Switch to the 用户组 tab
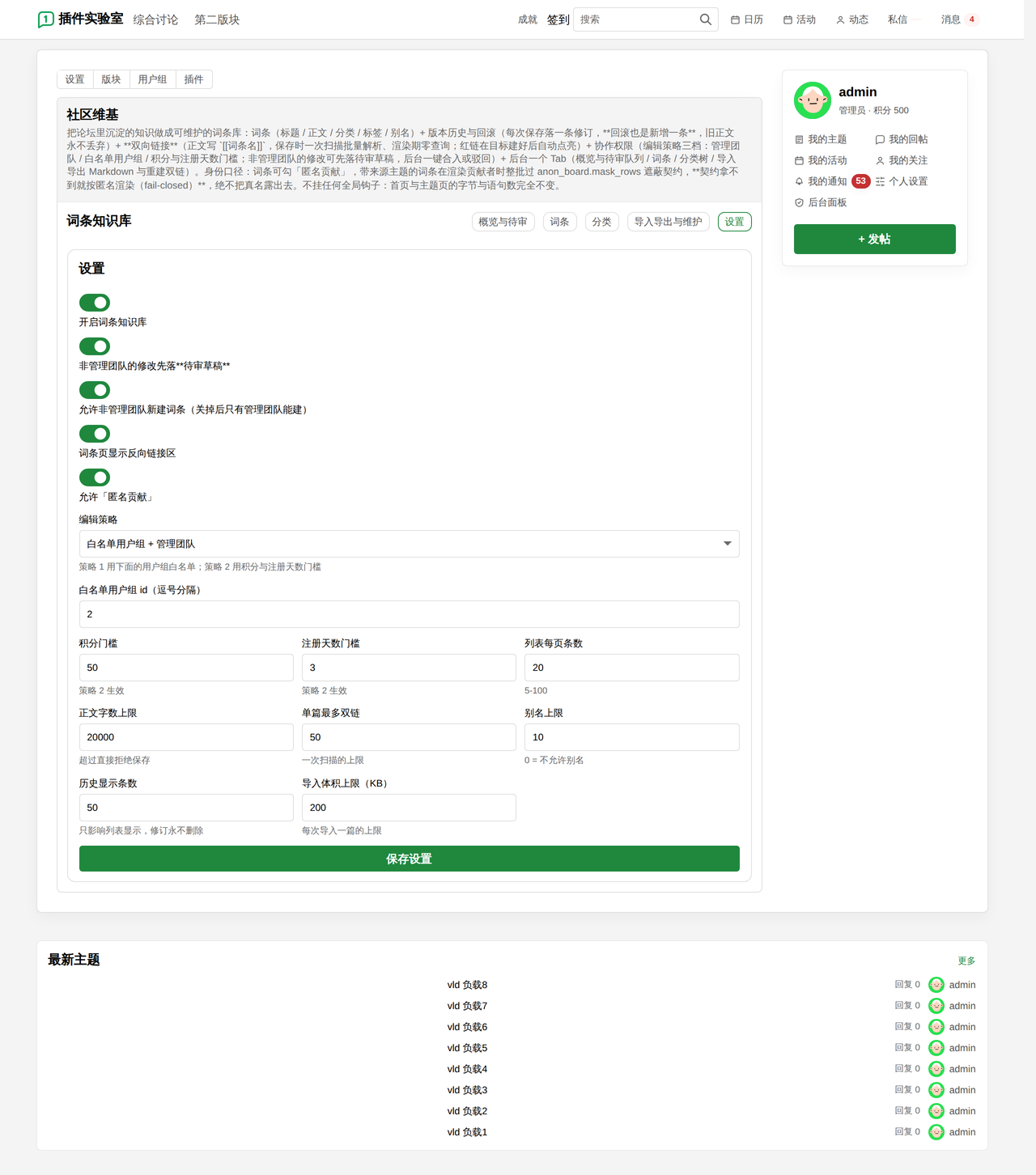 pyautogui.click(x=152, y=79)
